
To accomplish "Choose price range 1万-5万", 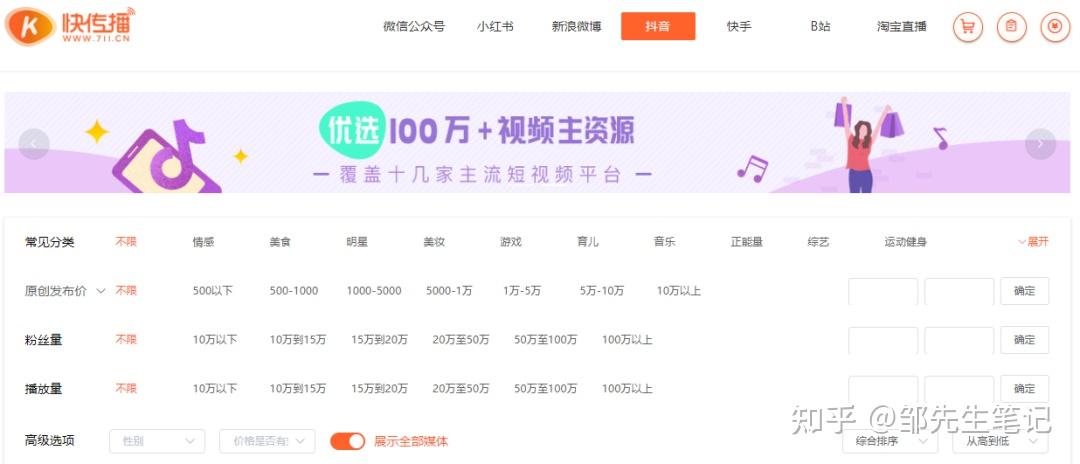I will pos(522,291).
